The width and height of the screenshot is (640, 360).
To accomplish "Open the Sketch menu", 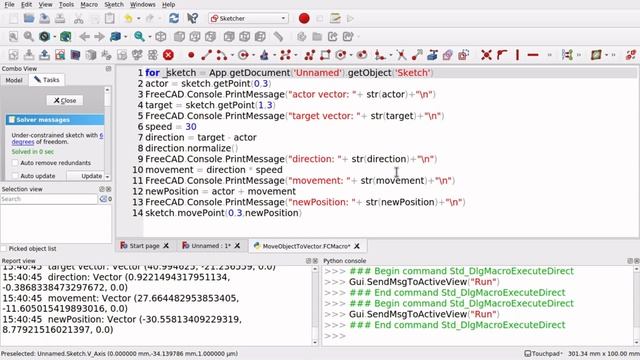I will click(x=114, y=4).
